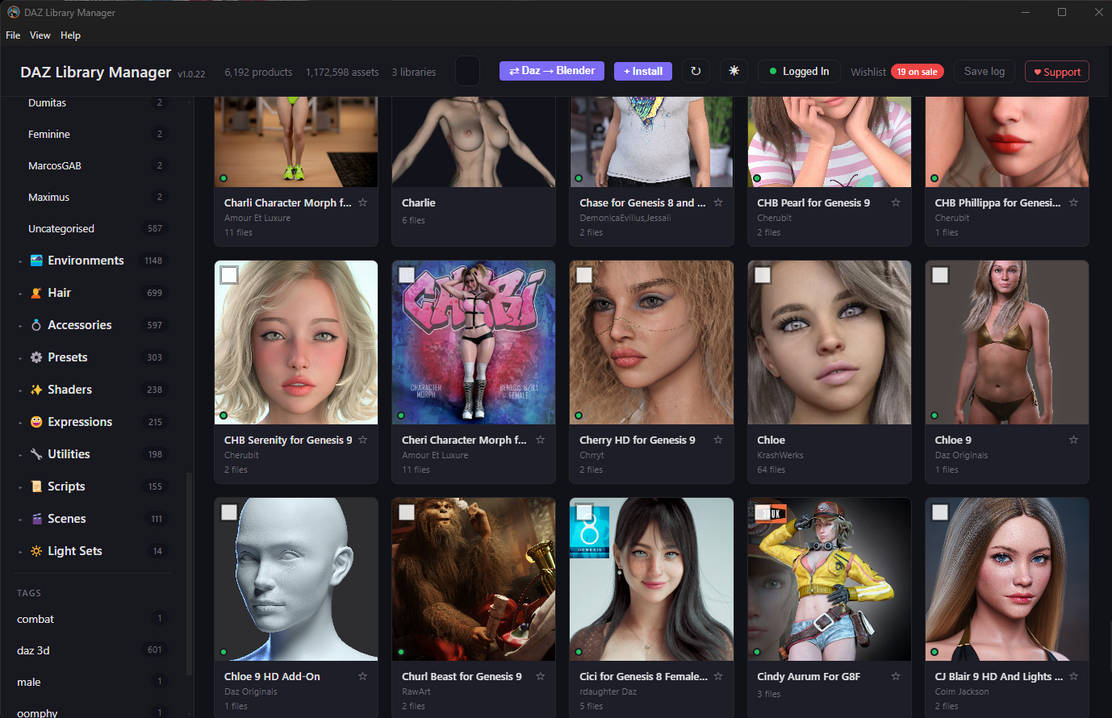Click the sidebar vertical scrollbar
This screenshot has height=718, width=1112.
(189, 573)
